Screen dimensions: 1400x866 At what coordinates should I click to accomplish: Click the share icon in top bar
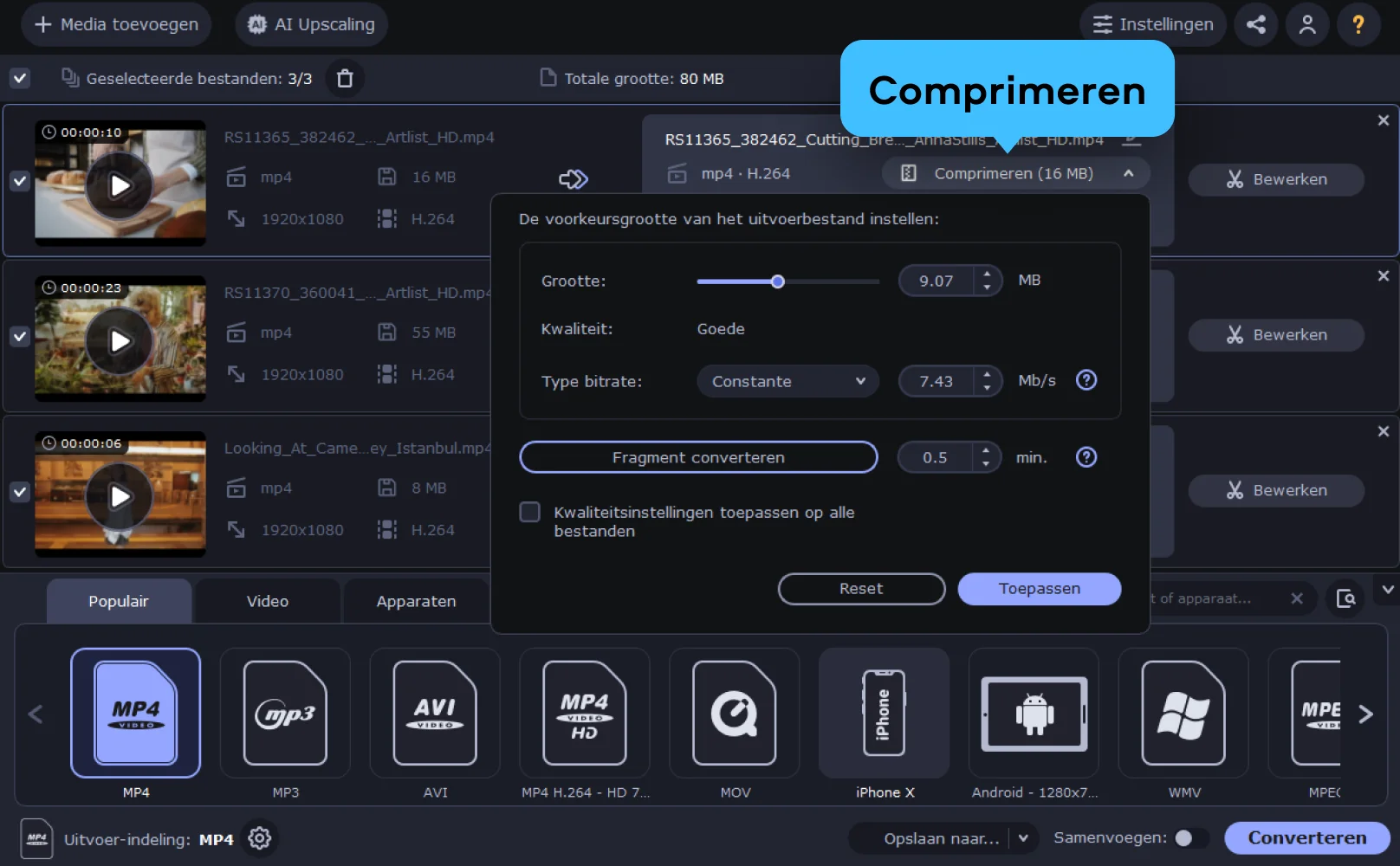pyautogui.click(x=1256, y=24)
